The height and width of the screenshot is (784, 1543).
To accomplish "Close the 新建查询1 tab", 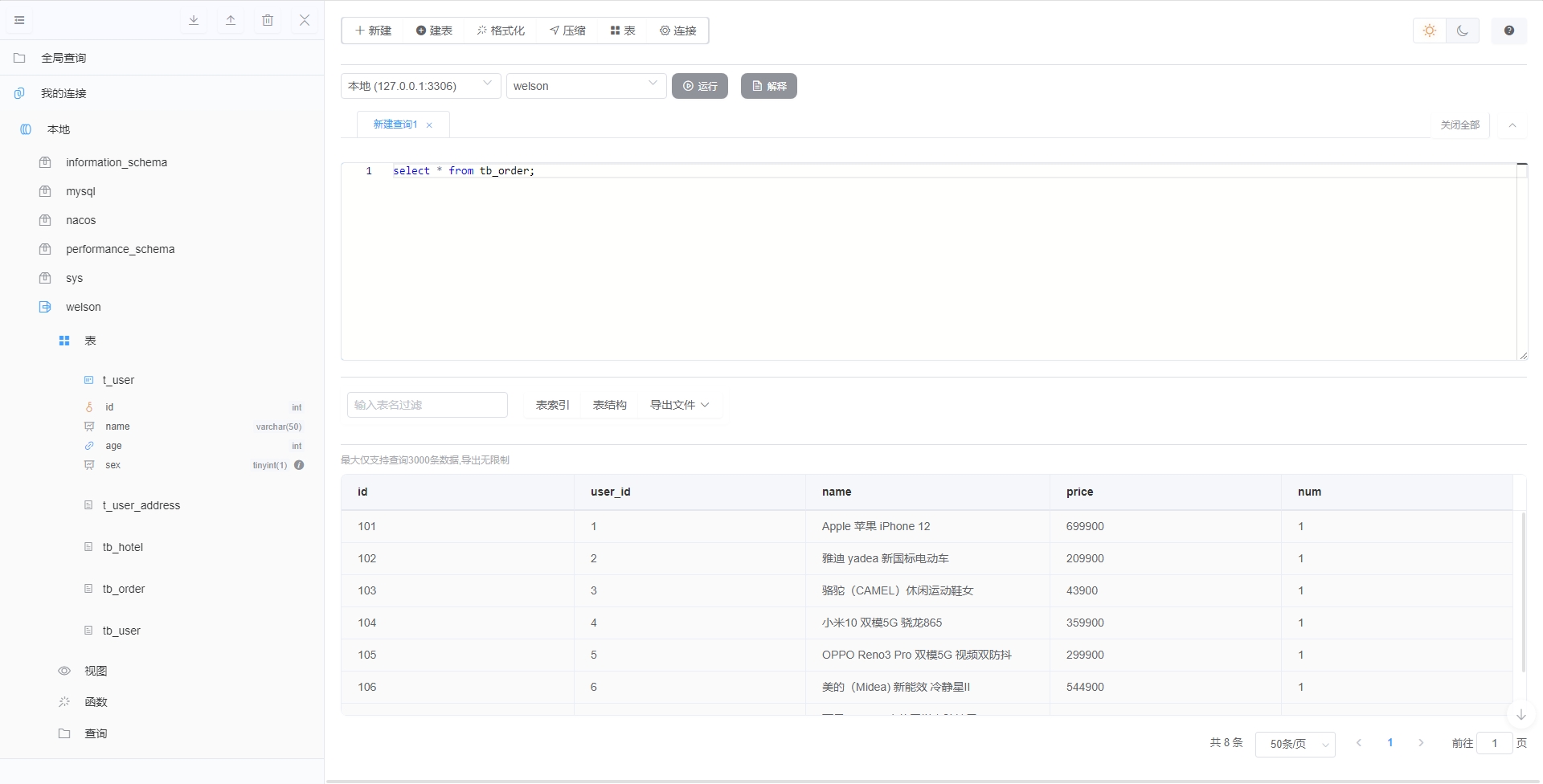I will click(429, 125).
